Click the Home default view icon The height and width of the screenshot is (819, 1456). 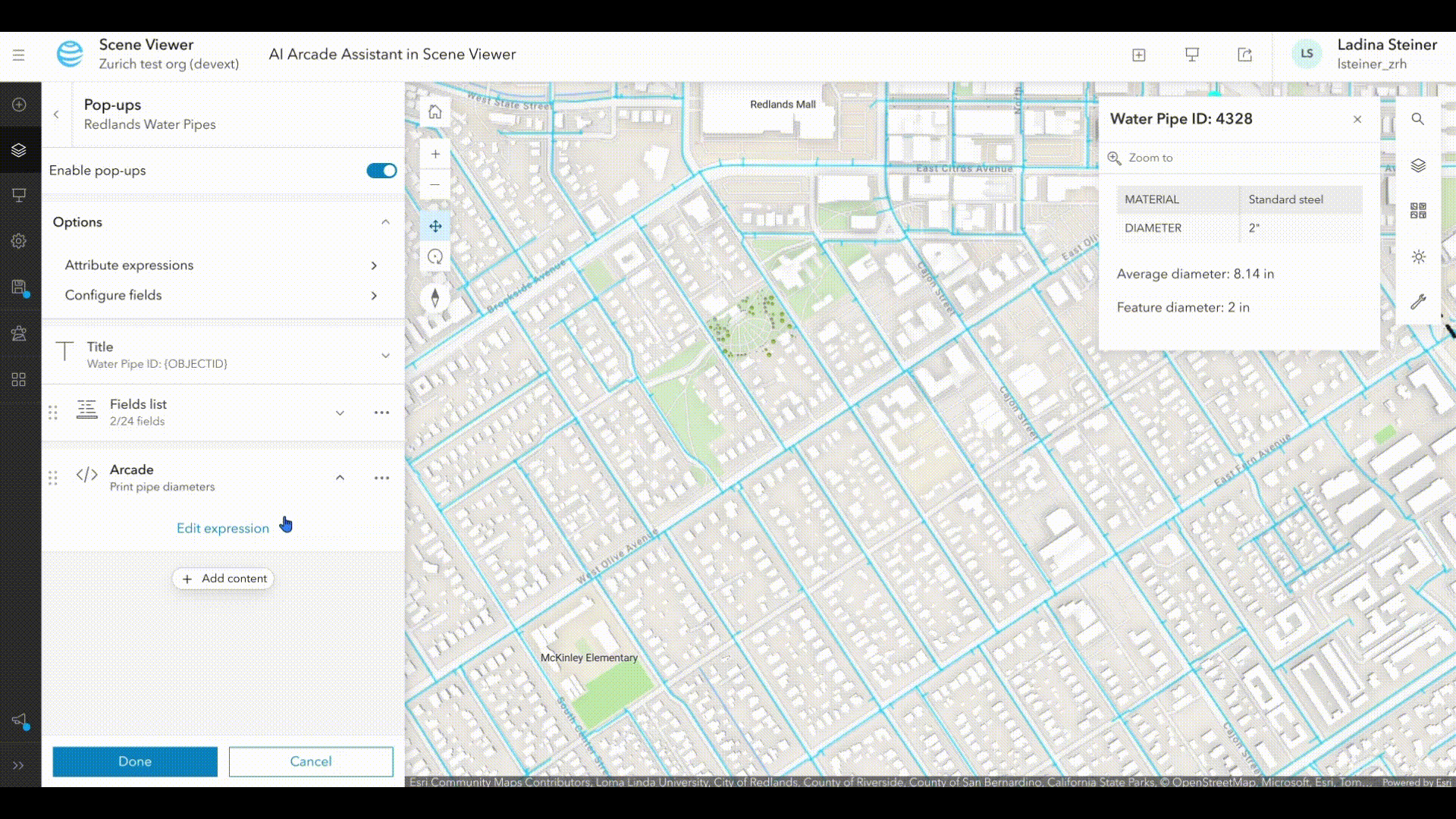coord(435,112)
